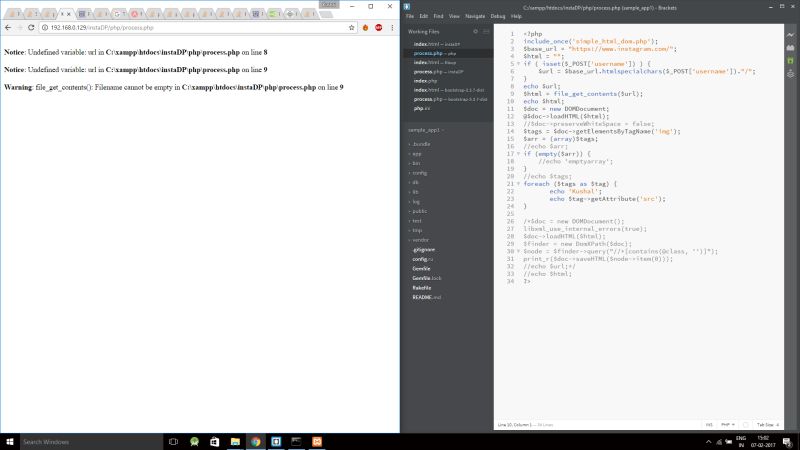Screen dimensions: 800x450
Task: Go forward in the Chrome browser
Action: [19, 28]
